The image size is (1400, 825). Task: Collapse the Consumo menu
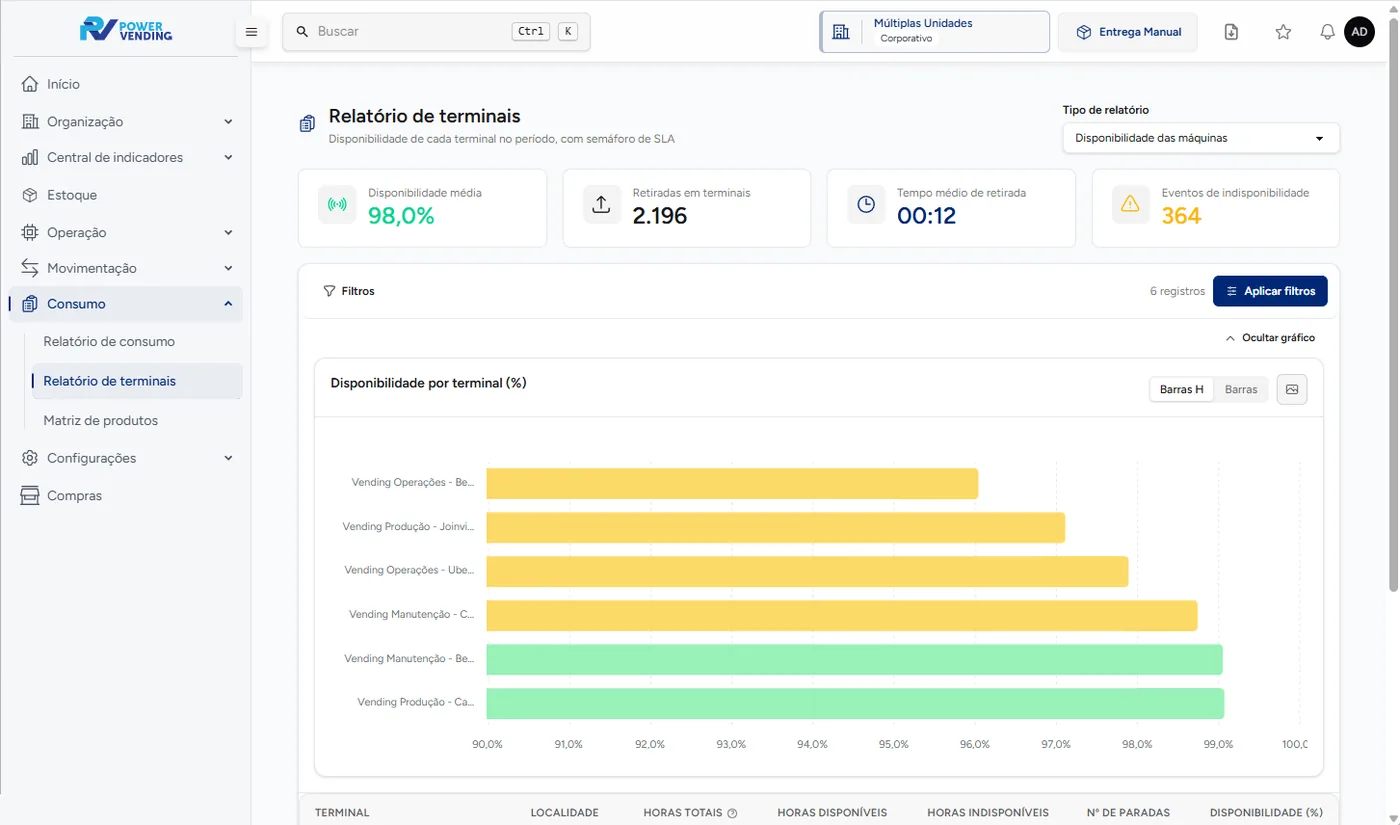click(126, 304)
